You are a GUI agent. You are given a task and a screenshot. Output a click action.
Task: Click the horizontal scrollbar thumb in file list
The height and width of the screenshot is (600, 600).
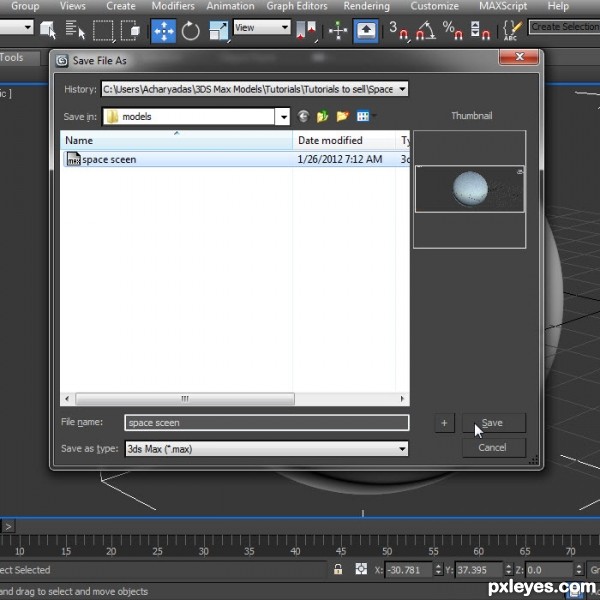click(x=185, y=399)
